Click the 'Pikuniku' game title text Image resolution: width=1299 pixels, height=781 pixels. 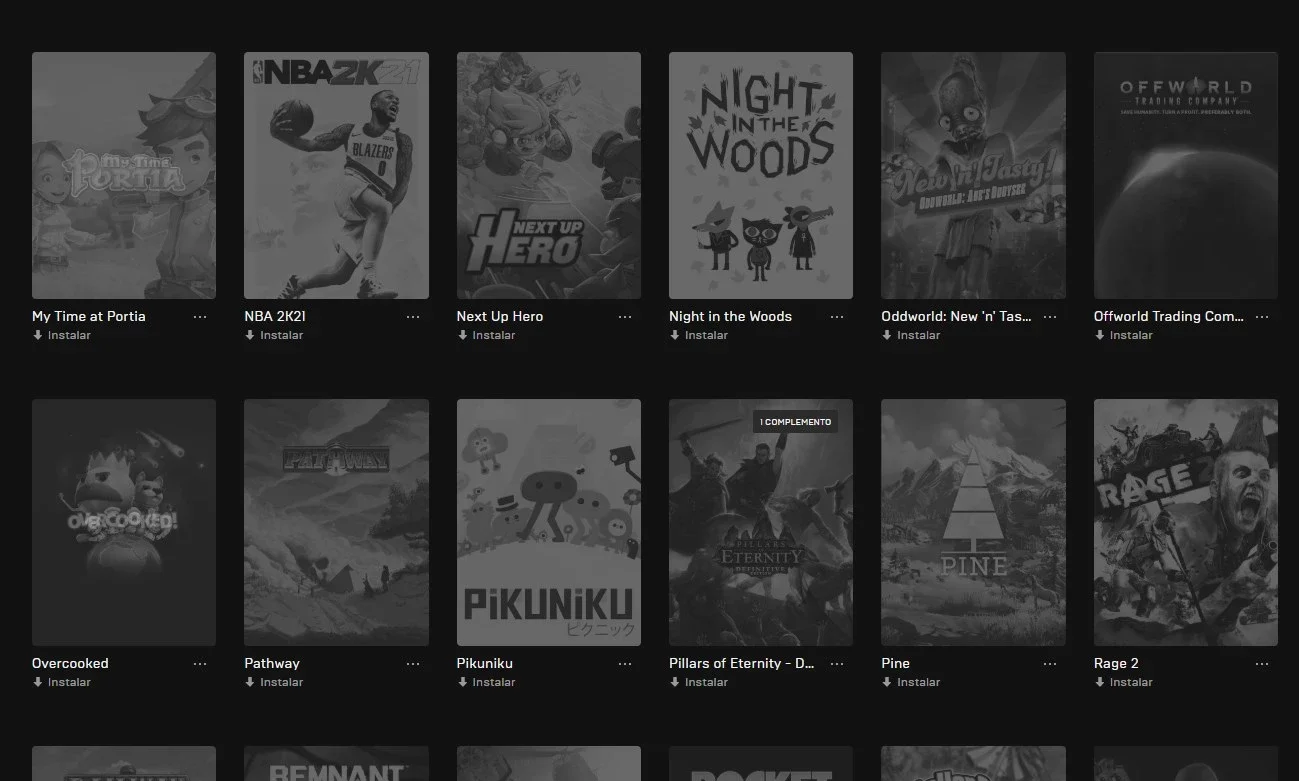[485, 663]
